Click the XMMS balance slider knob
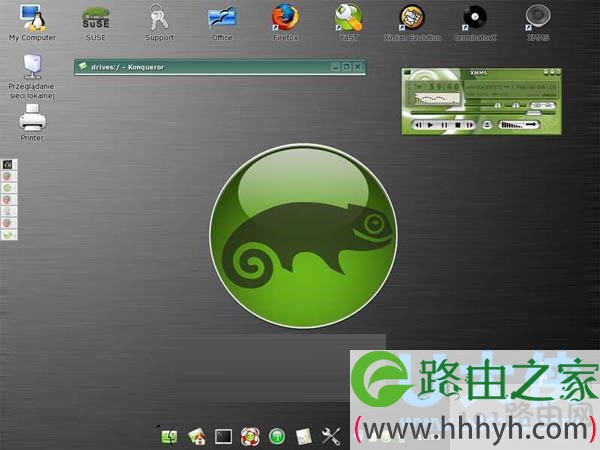The width and height of the screenshot is (600, 450). coord(515,105)
